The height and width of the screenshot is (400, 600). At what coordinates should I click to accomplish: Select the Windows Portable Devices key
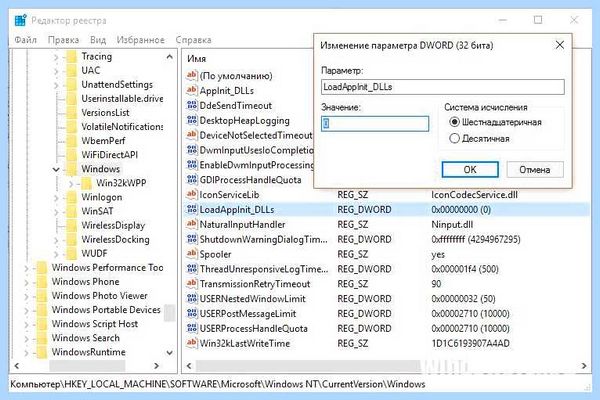point(106,310)
